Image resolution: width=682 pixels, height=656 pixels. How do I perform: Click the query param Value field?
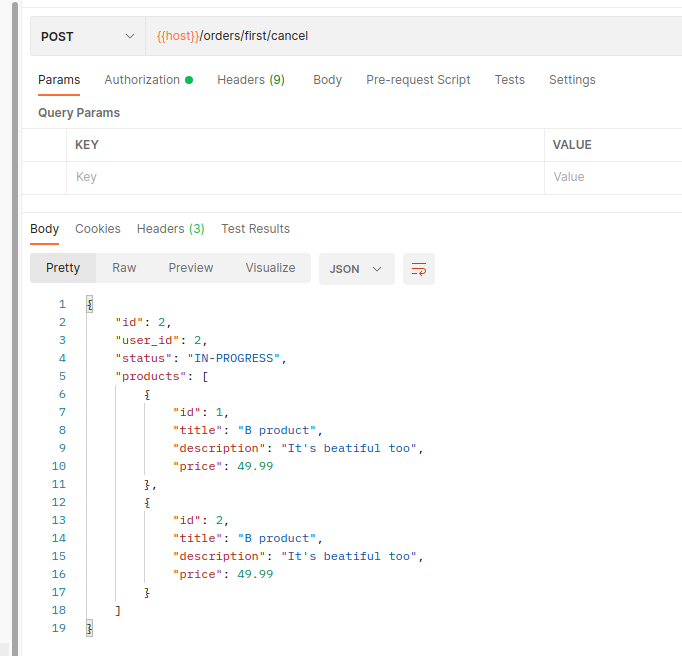point(613,177)
